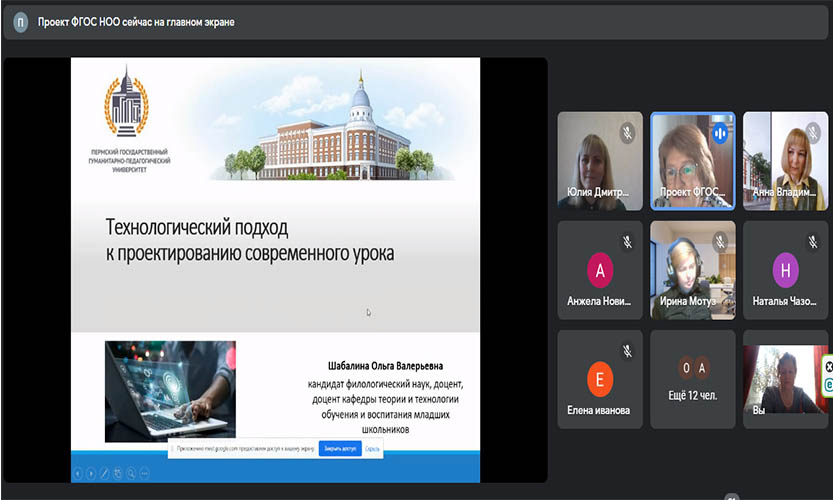Screen dimensions: 833x500
Task: Click muted mic icon on Елена иванова tile
Action: click(x=627, y=351)
